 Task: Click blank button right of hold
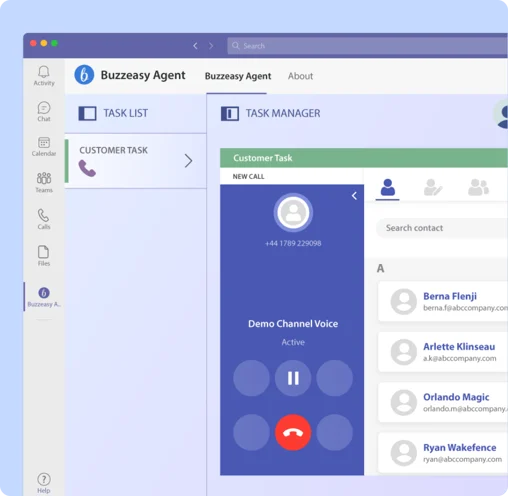(335, 378)
